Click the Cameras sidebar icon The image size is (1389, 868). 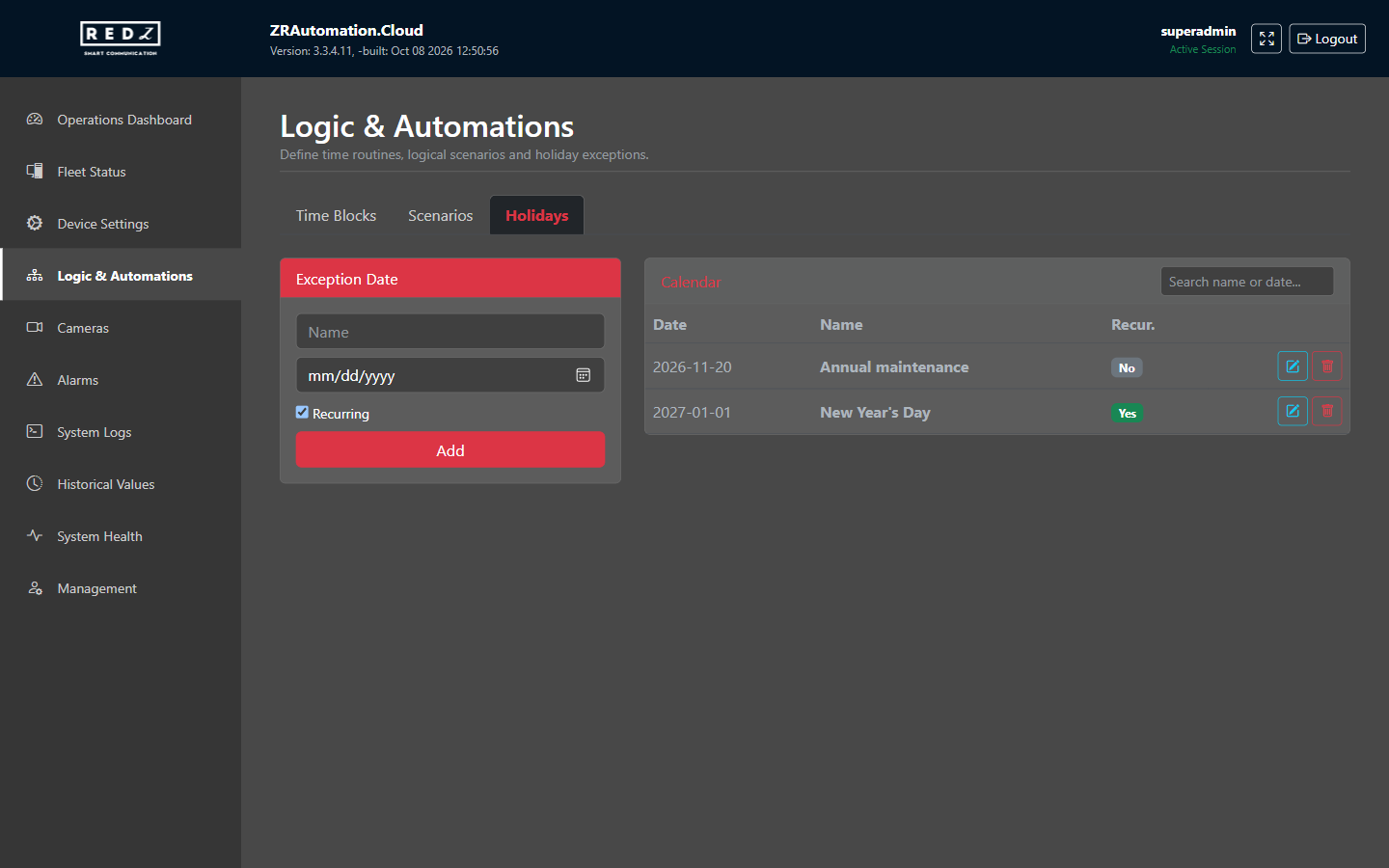click(x=35, y=328)
